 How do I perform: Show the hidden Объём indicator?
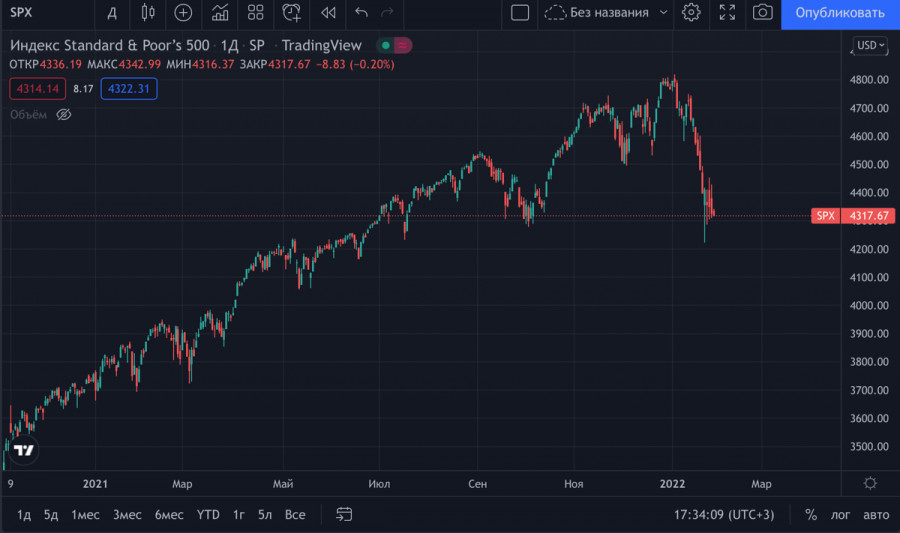[x=64, y=115]
